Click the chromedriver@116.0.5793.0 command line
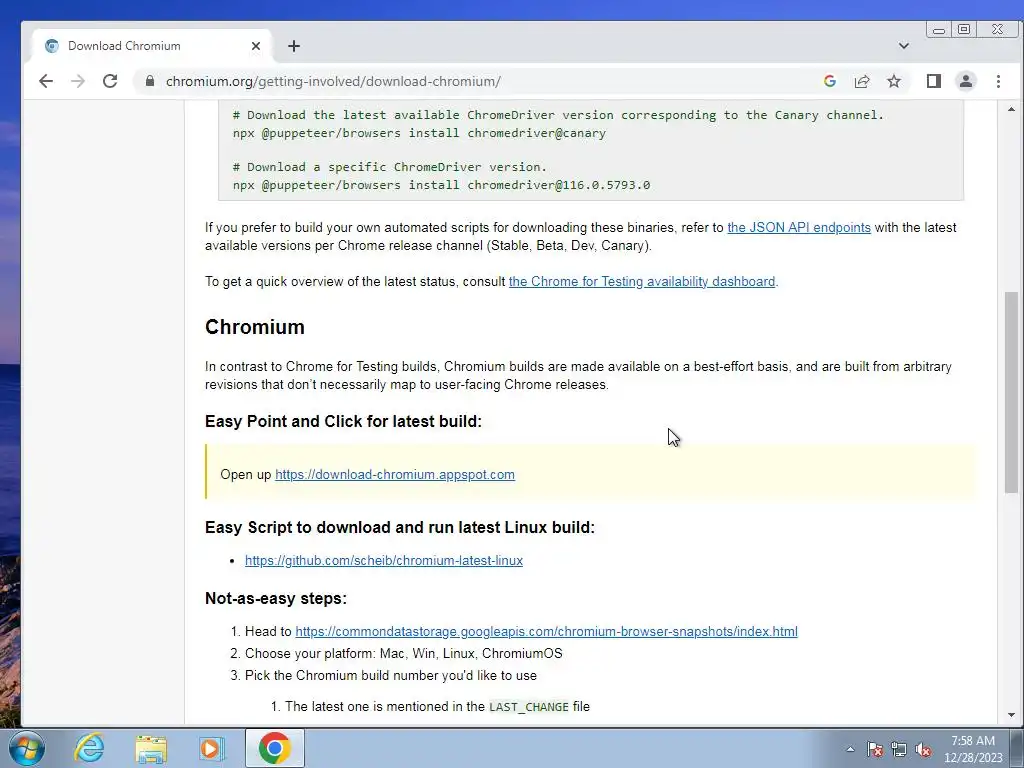Viewport: 1024px width, 768px height. [x=441, y=185]
